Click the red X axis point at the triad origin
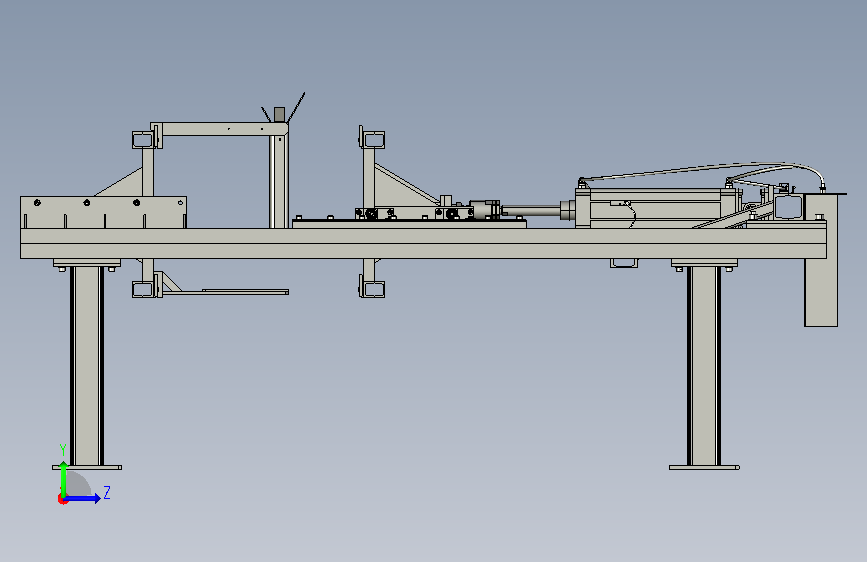Screen dimensions: 867x562 pos(62,499)
